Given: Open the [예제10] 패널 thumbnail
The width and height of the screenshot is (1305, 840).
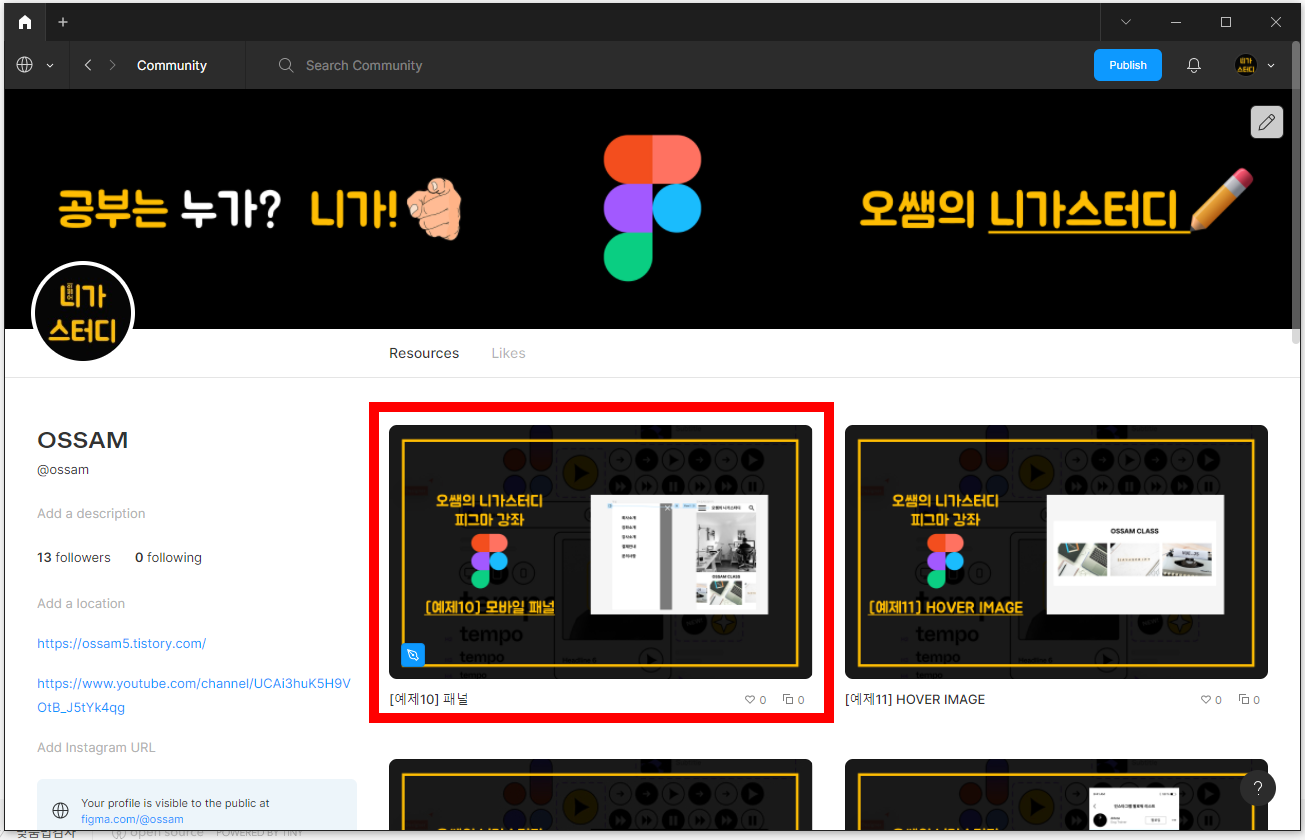Looking at the screenshot, I should 600,552.
